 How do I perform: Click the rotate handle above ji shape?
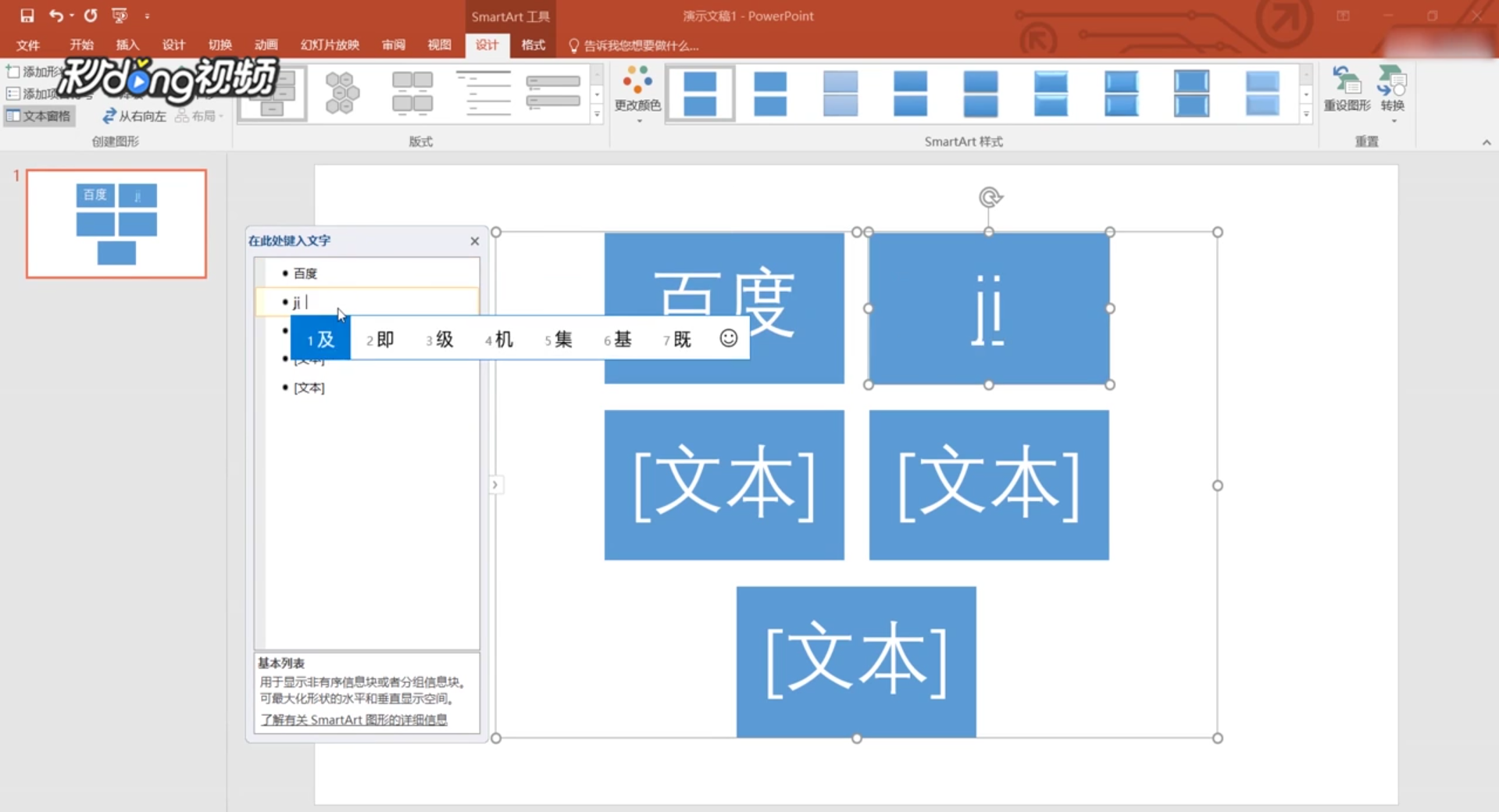coord(990,197)
